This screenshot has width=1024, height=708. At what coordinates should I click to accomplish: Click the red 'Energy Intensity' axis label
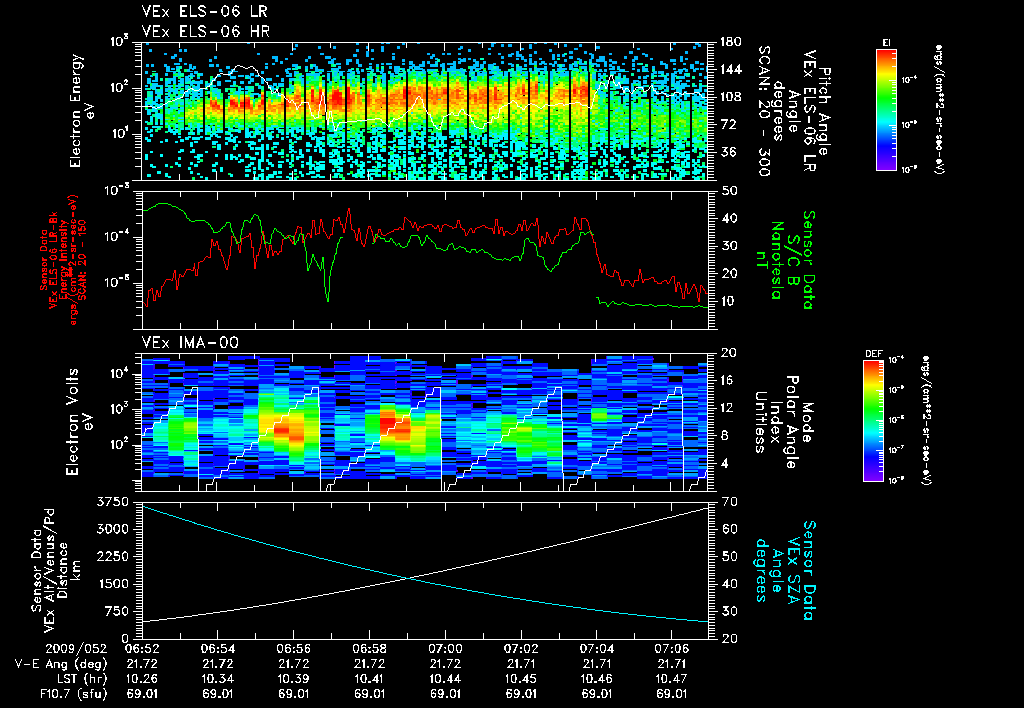64,260
